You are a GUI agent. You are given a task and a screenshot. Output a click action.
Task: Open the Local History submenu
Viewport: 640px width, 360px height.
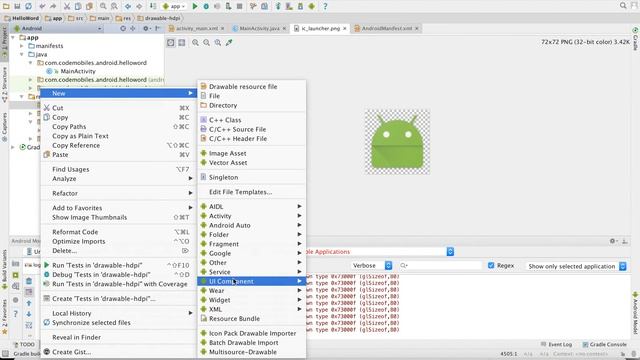118,313
